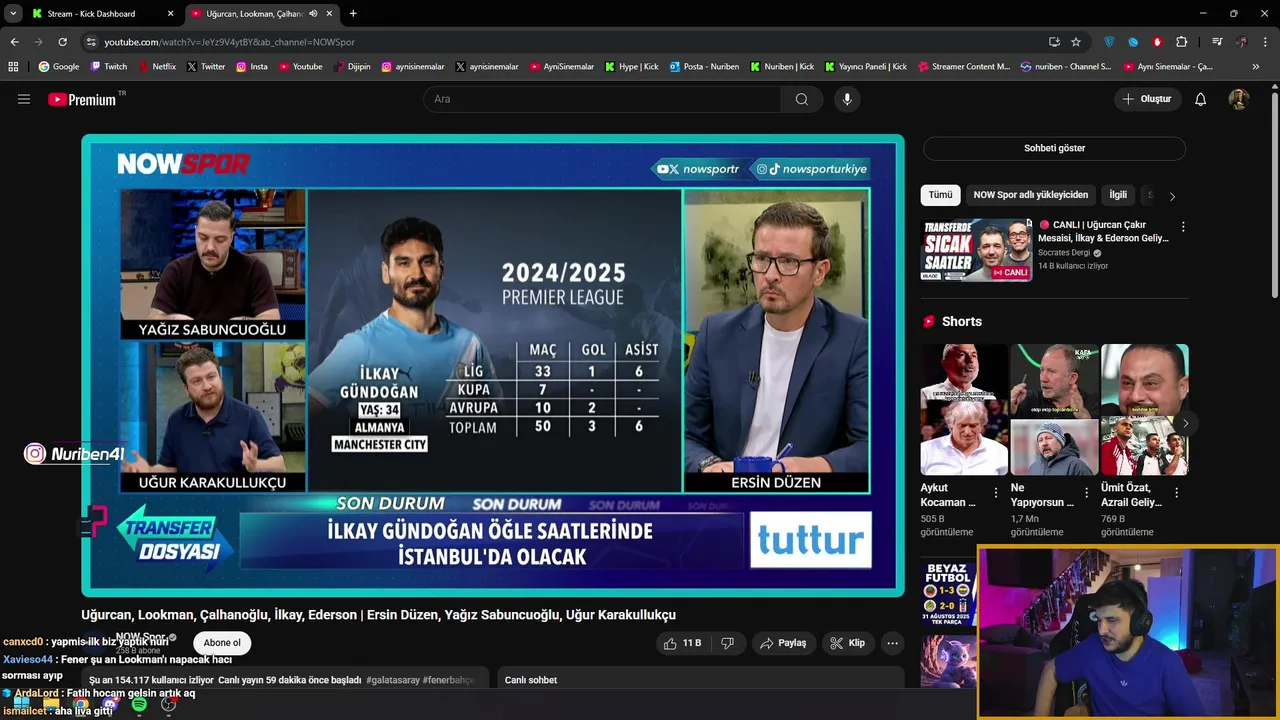The image size is (1280, 720).
Task: Click the Sohbeti göster button
Action: [1054, 148]
